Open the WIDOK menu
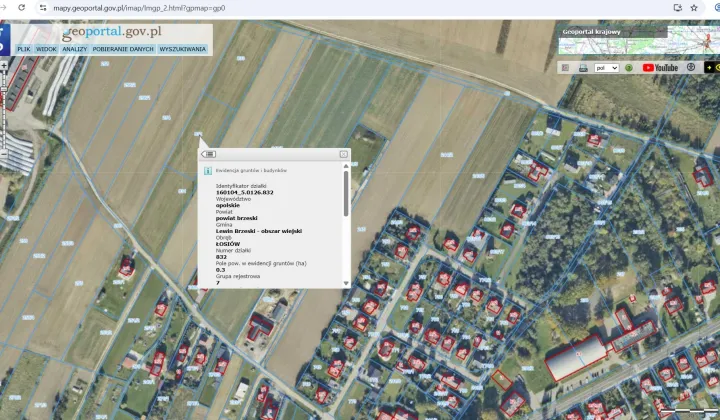Screen dimensions: 720x420 (x=46, y=49)
